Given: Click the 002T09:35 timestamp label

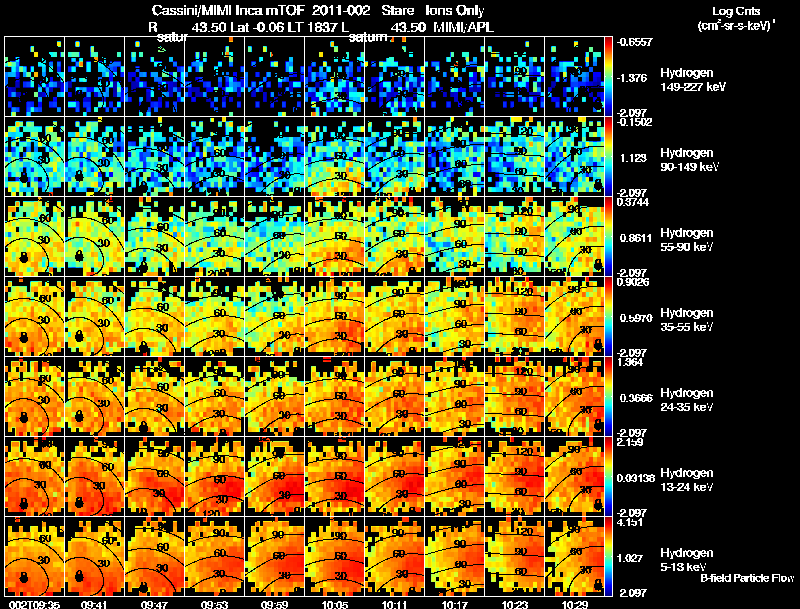Looking at the screenshot, I should tap(35, 605).
